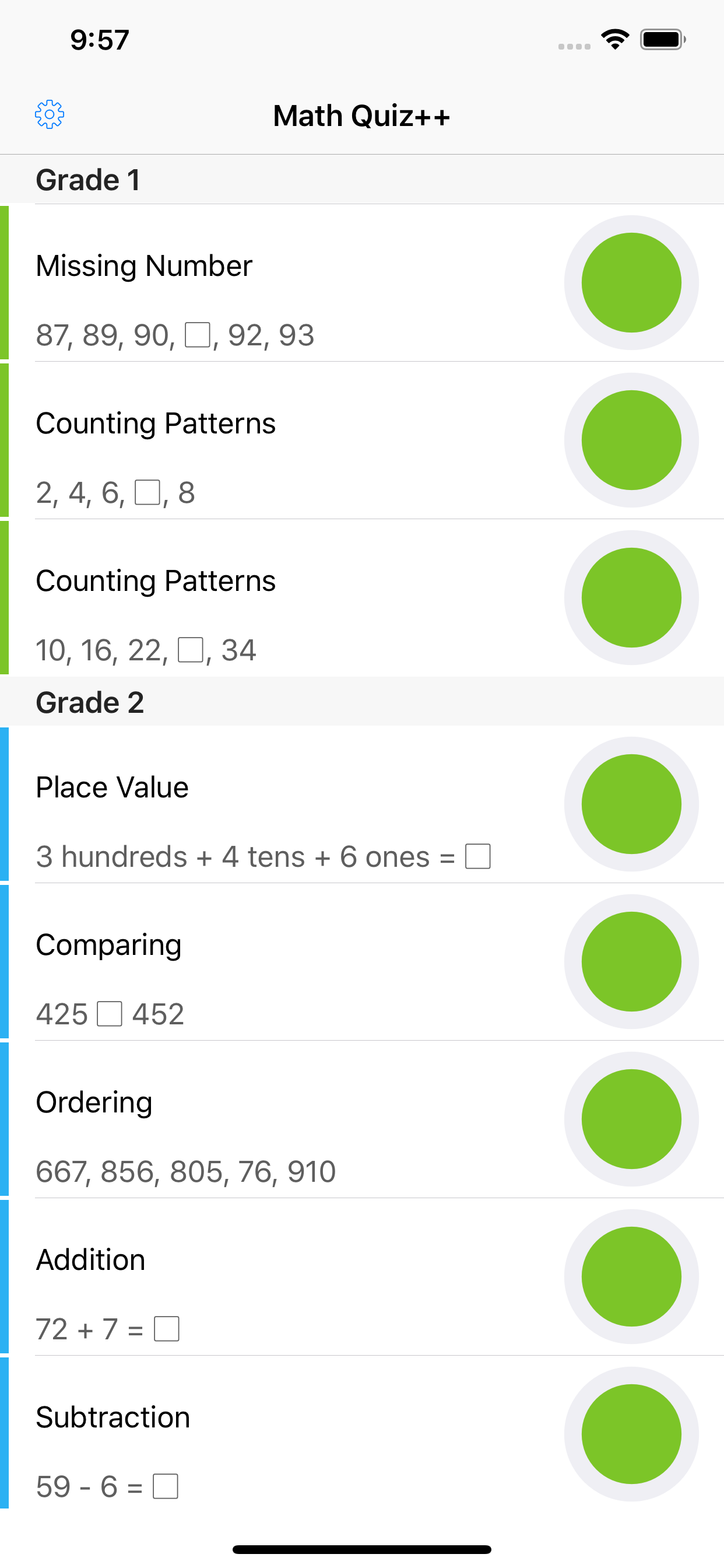Tap the Comparing green progress circle
This screenshot has height=1568, width=724.
pos(631,962)
